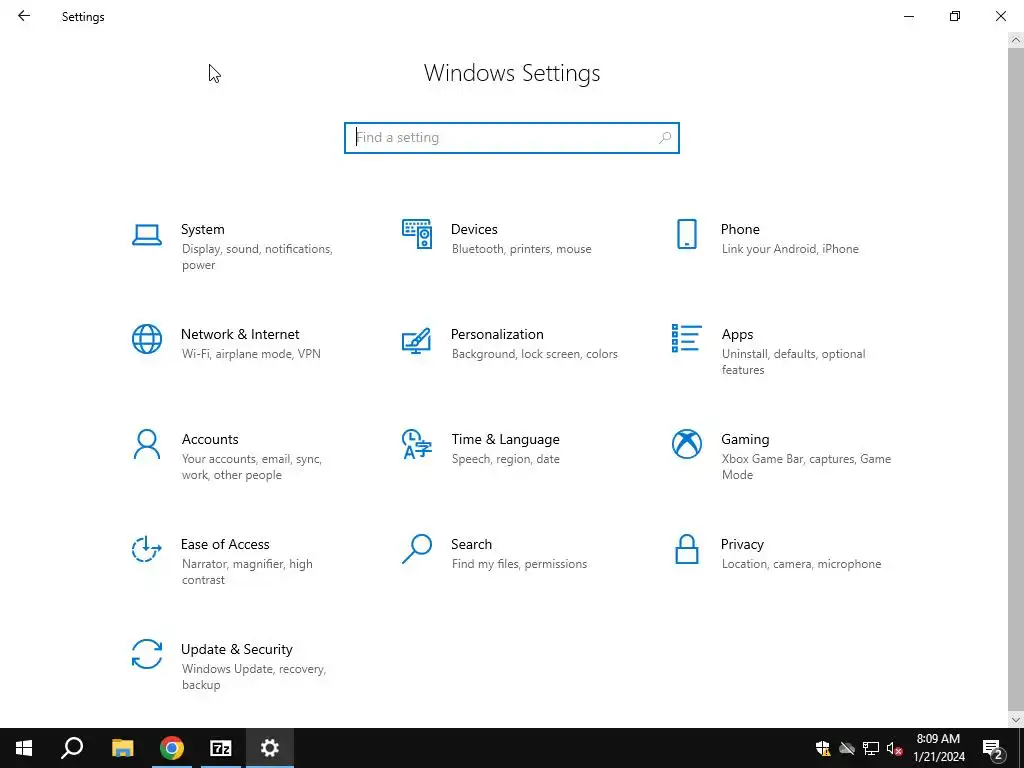This screenshot has width=1024, height=768.
Task: Open the taskbar clock and date
Action: pos(938,748)
